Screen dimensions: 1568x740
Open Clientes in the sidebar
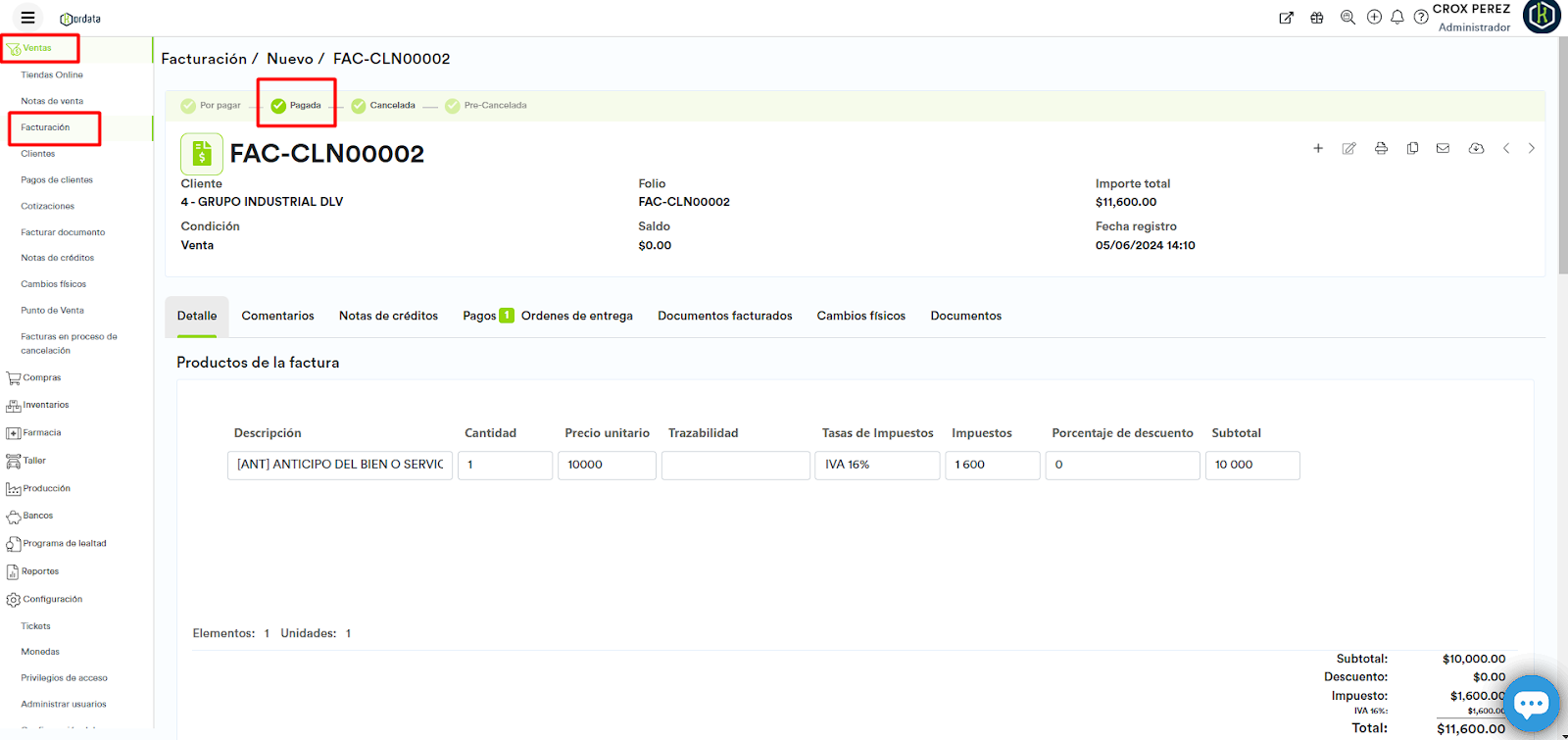(38, 154)
